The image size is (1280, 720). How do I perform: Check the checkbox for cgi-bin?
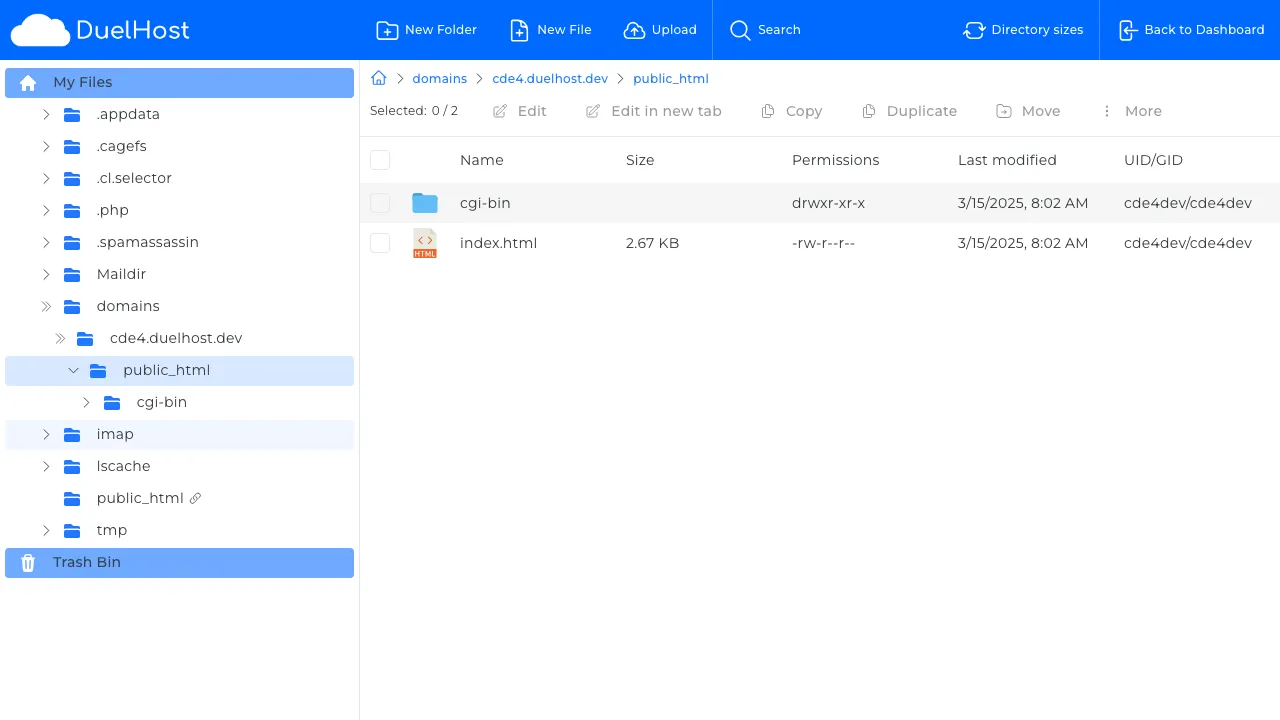coord(380,202)
